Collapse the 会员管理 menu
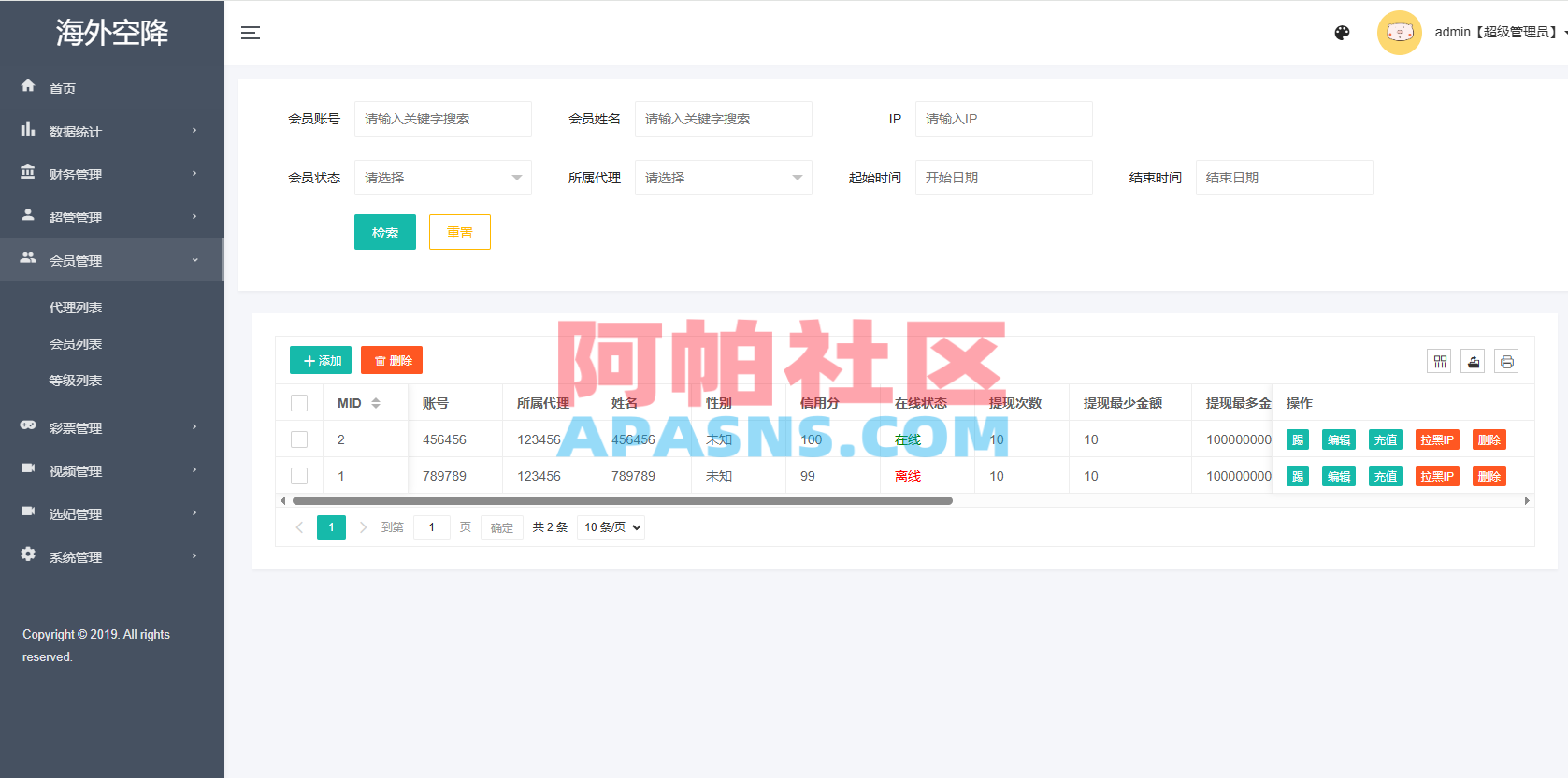Viewport: 1568px width, 778px height. tap(112, 260)
